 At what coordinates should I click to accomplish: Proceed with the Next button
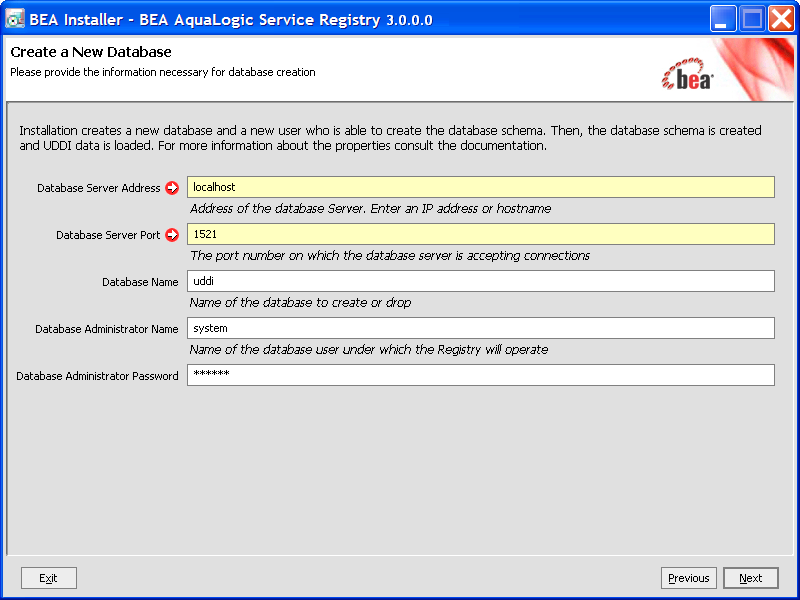751,578
